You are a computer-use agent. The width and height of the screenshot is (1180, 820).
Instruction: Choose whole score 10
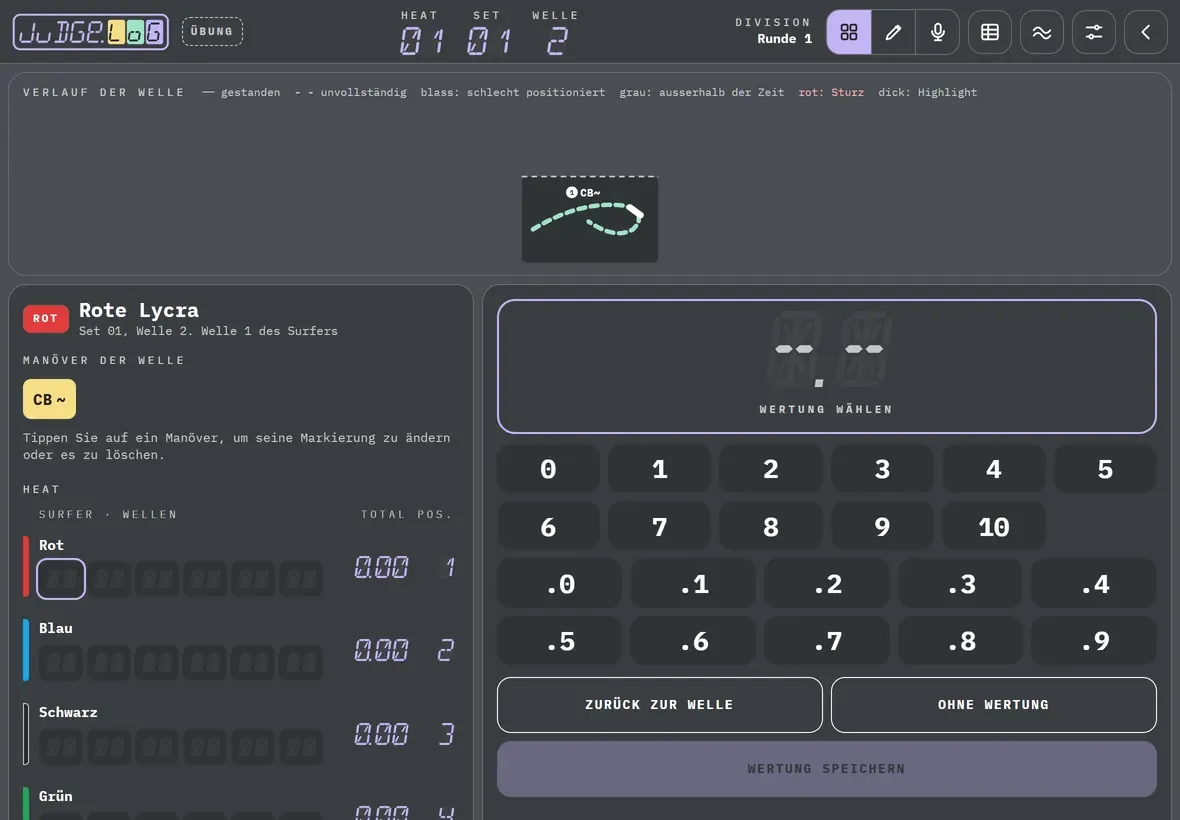pos(993,527)
